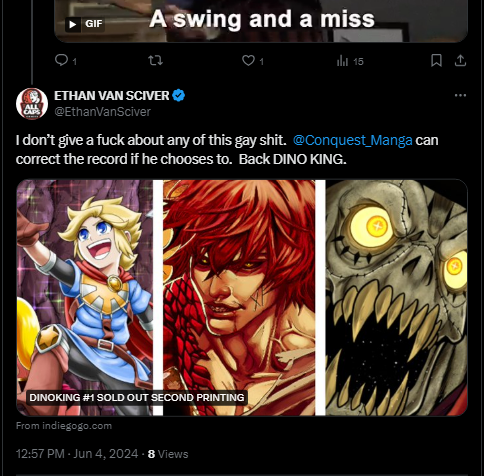The image size is (484, 476).
Task: Open the @Conquest_Manga mention
Action: pyautogui.click(x=353, y=140)
